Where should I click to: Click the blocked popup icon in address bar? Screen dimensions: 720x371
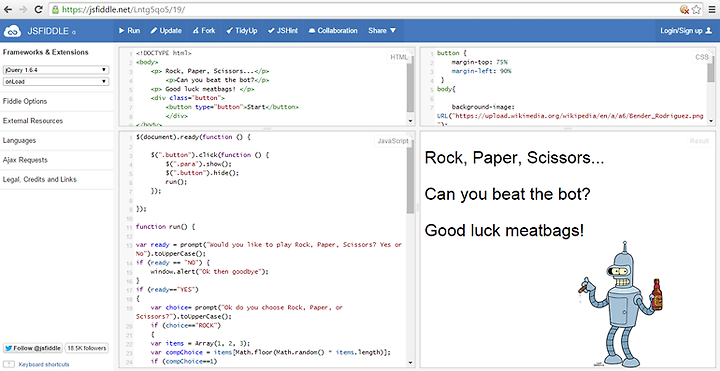tap(684, 9)
